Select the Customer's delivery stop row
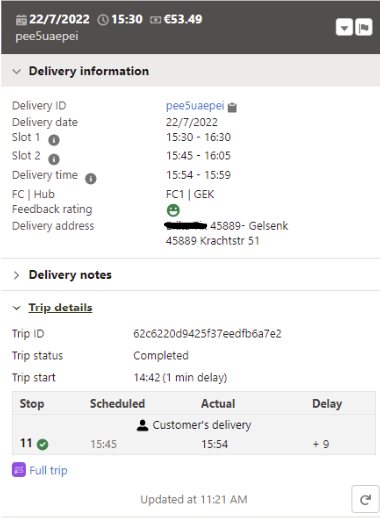 [x=194, y=435]
